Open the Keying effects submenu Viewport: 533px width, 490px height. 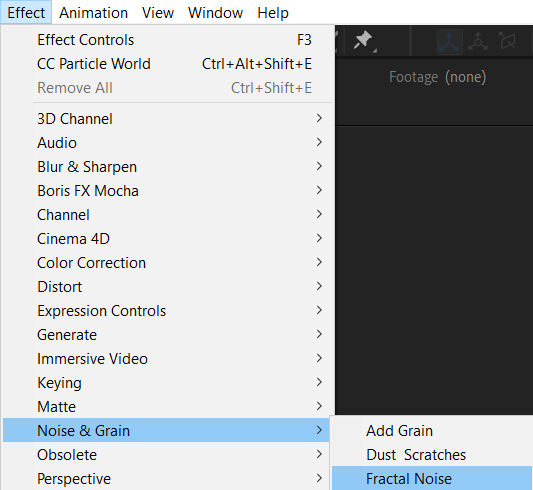(x=167, y=383)
